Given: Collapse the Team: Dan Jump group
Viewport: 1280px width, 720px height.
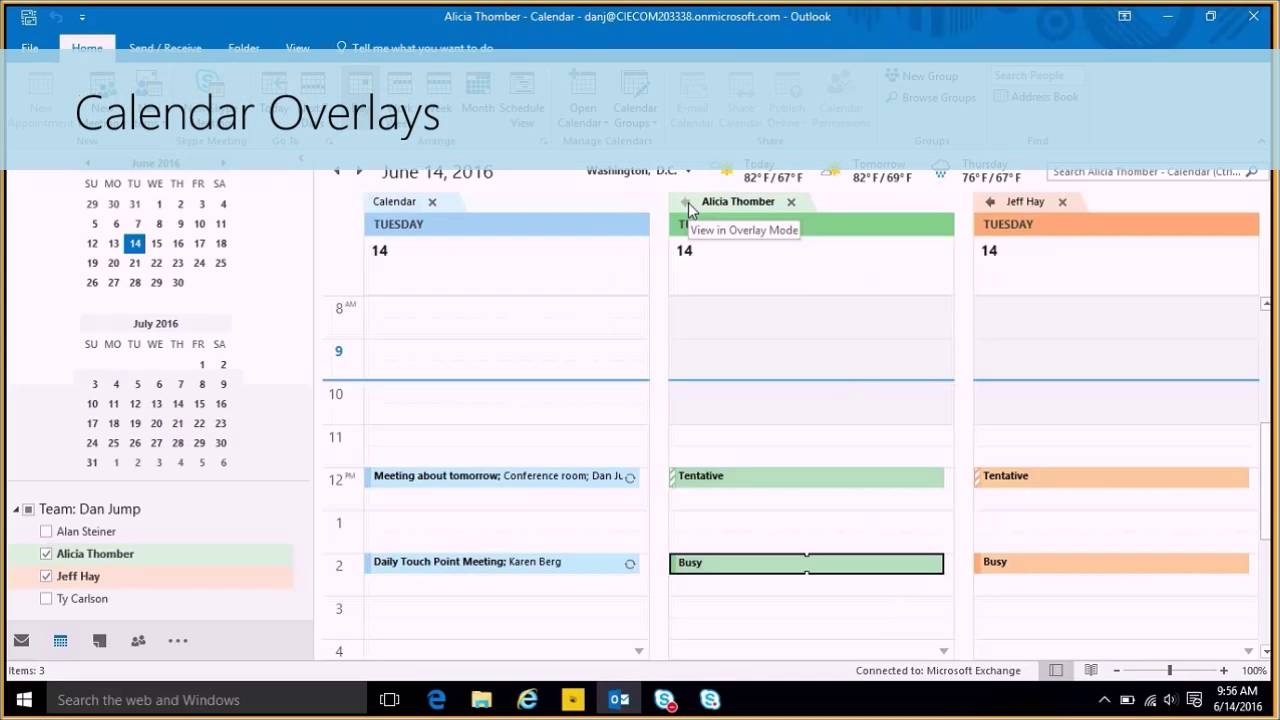Looking at the screenshot, I should coord(16,510).
